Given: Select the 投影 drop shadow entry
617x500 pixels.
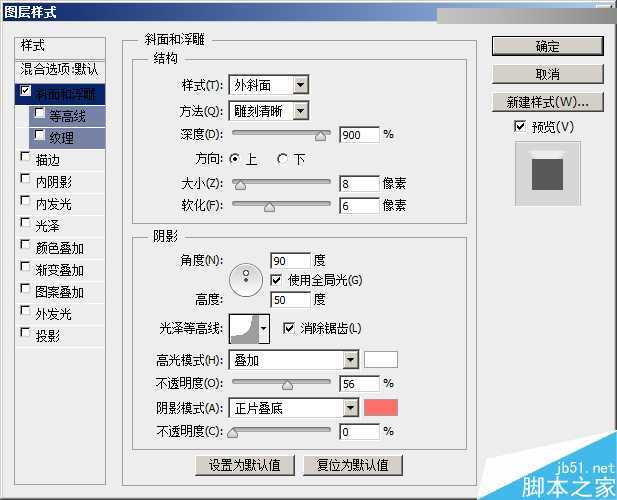Looking at the screenshot, I should [x=48, y=336].
